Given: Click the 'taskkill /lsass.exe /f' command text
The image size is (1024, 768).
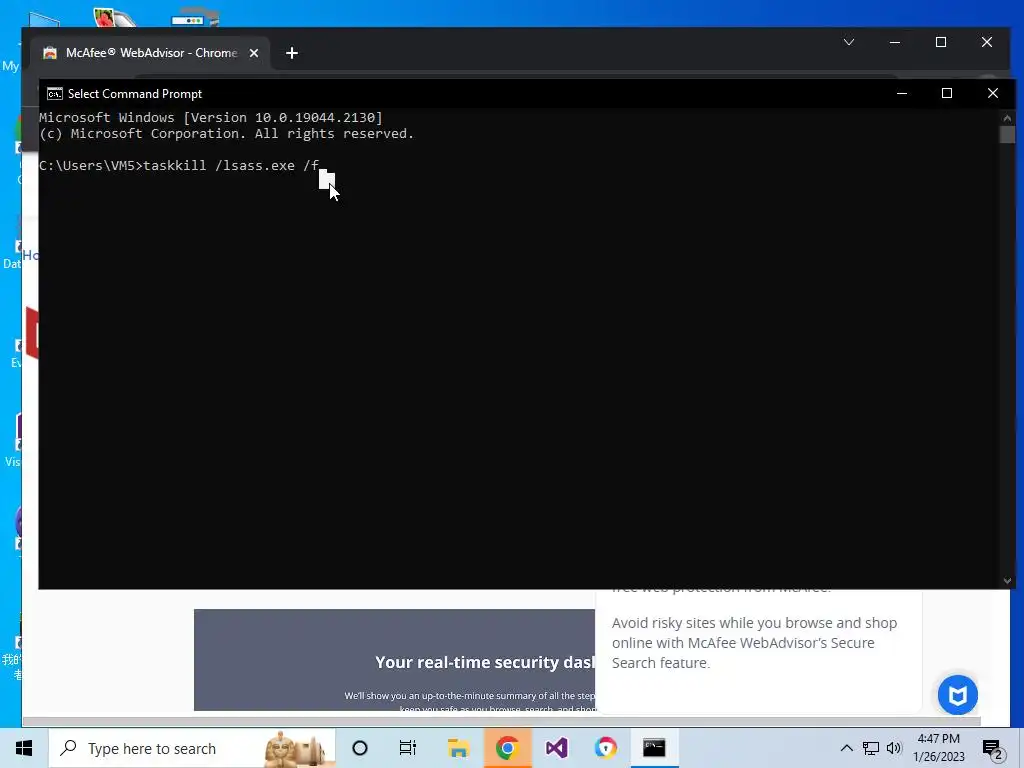Looking at the screenshot, I should pos(231,166).
